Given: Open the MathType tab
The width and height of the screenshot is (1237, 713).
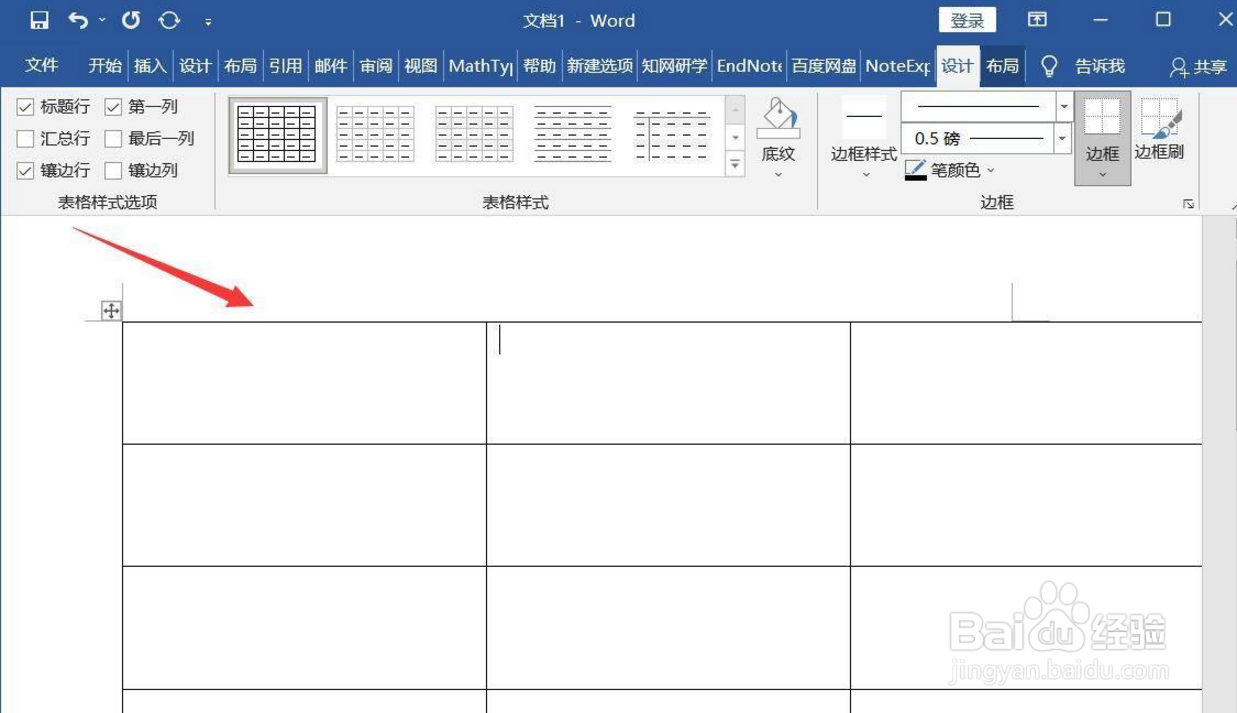Looking at the screenshot, I should pos(480,65).
